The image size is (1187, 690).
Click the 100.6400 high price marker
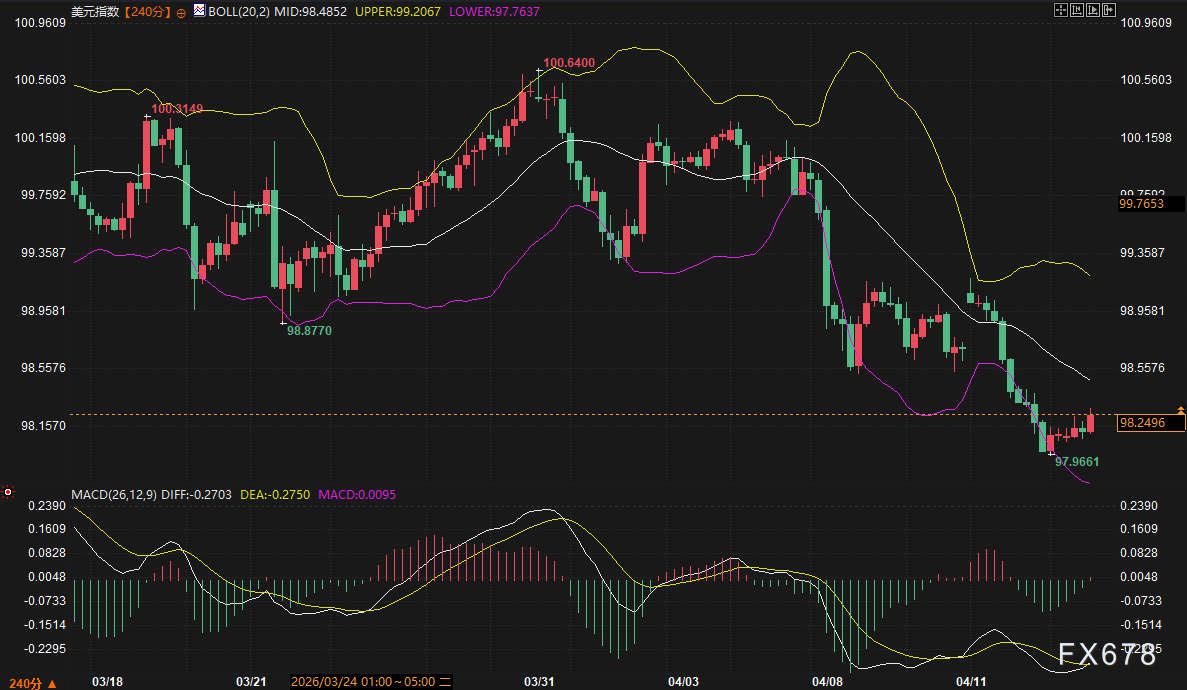click(569, 63)
